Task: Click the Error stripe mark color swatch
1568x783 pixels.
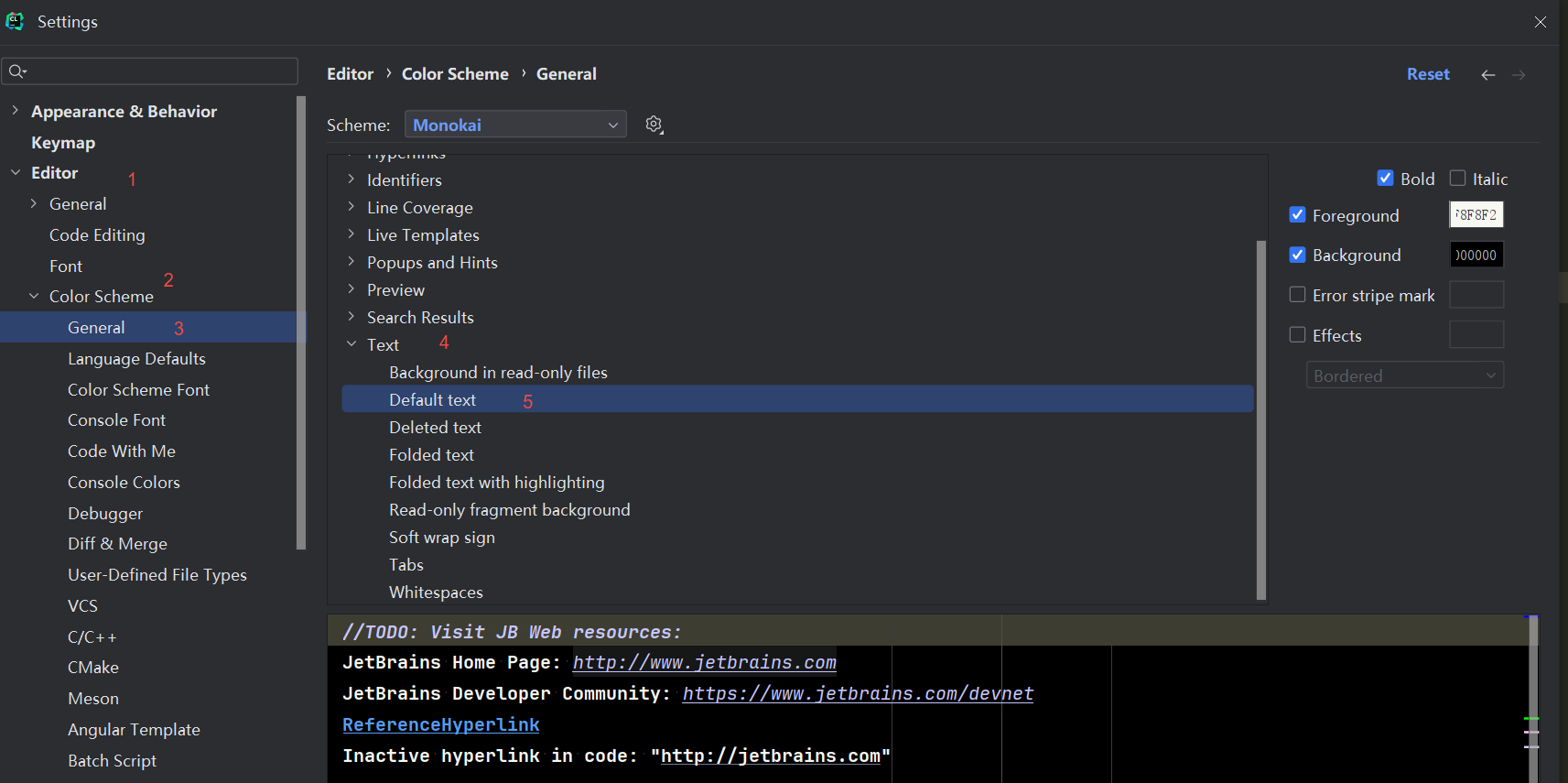Action: coord(1476,295)
